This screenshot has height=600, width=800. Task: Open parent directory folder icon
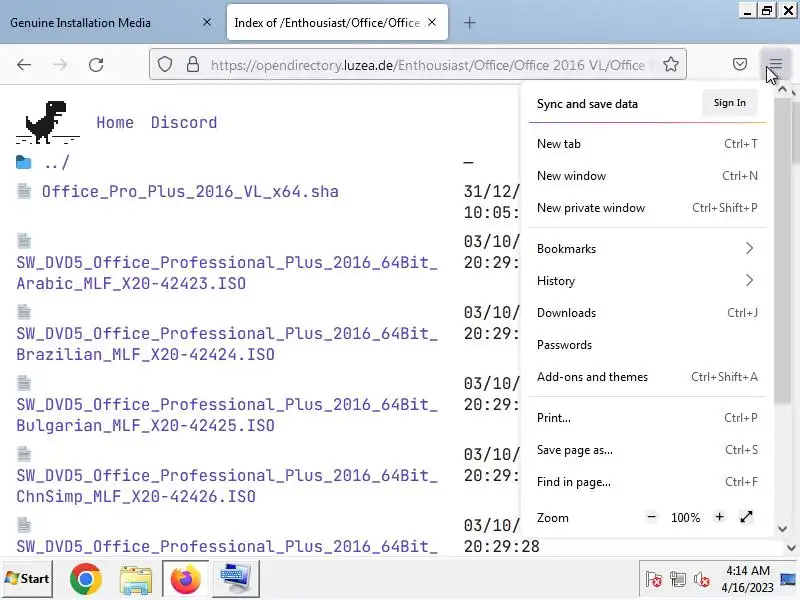pos(23,162)
